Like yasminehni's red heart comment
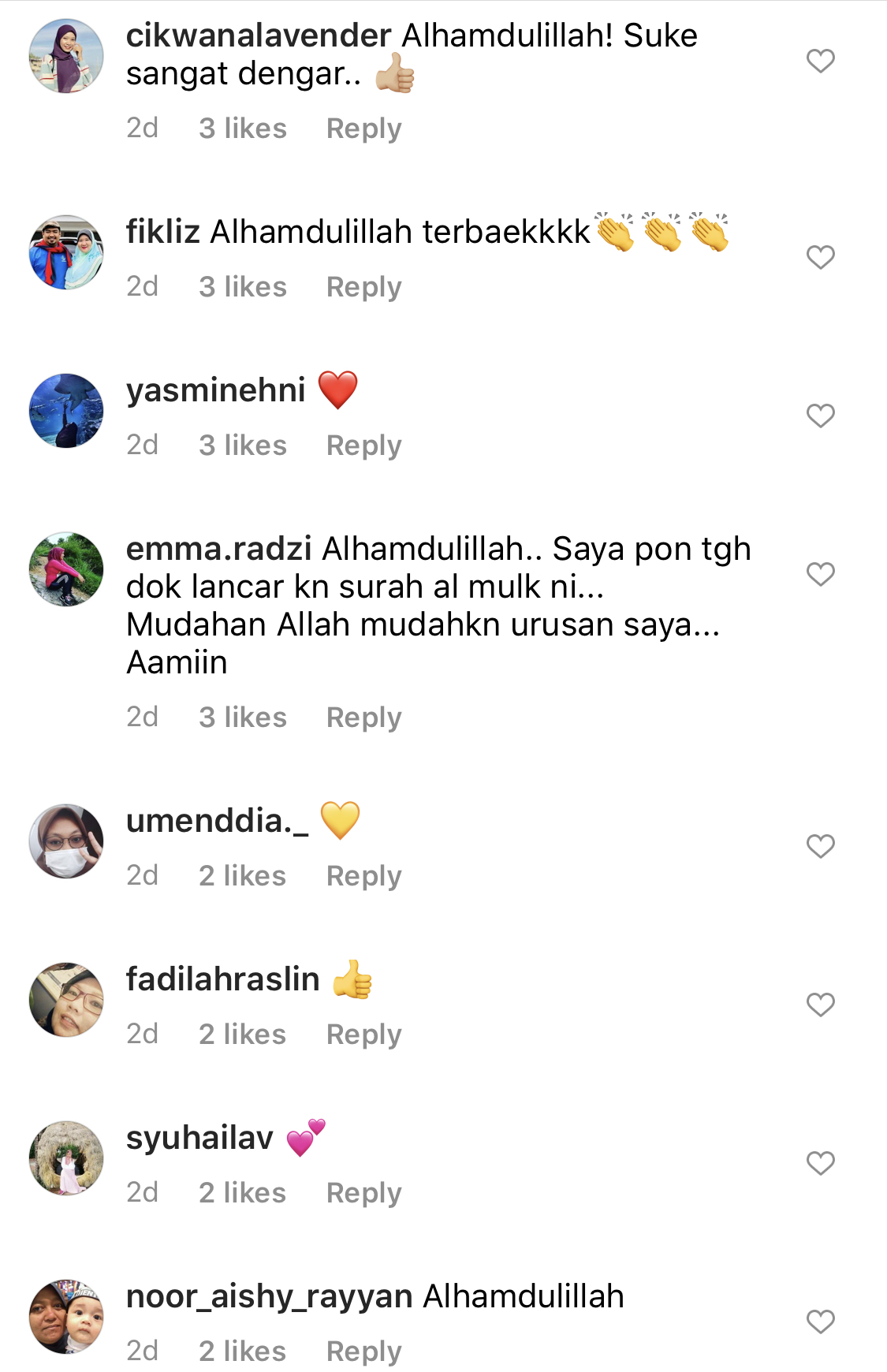 point(820,416)
